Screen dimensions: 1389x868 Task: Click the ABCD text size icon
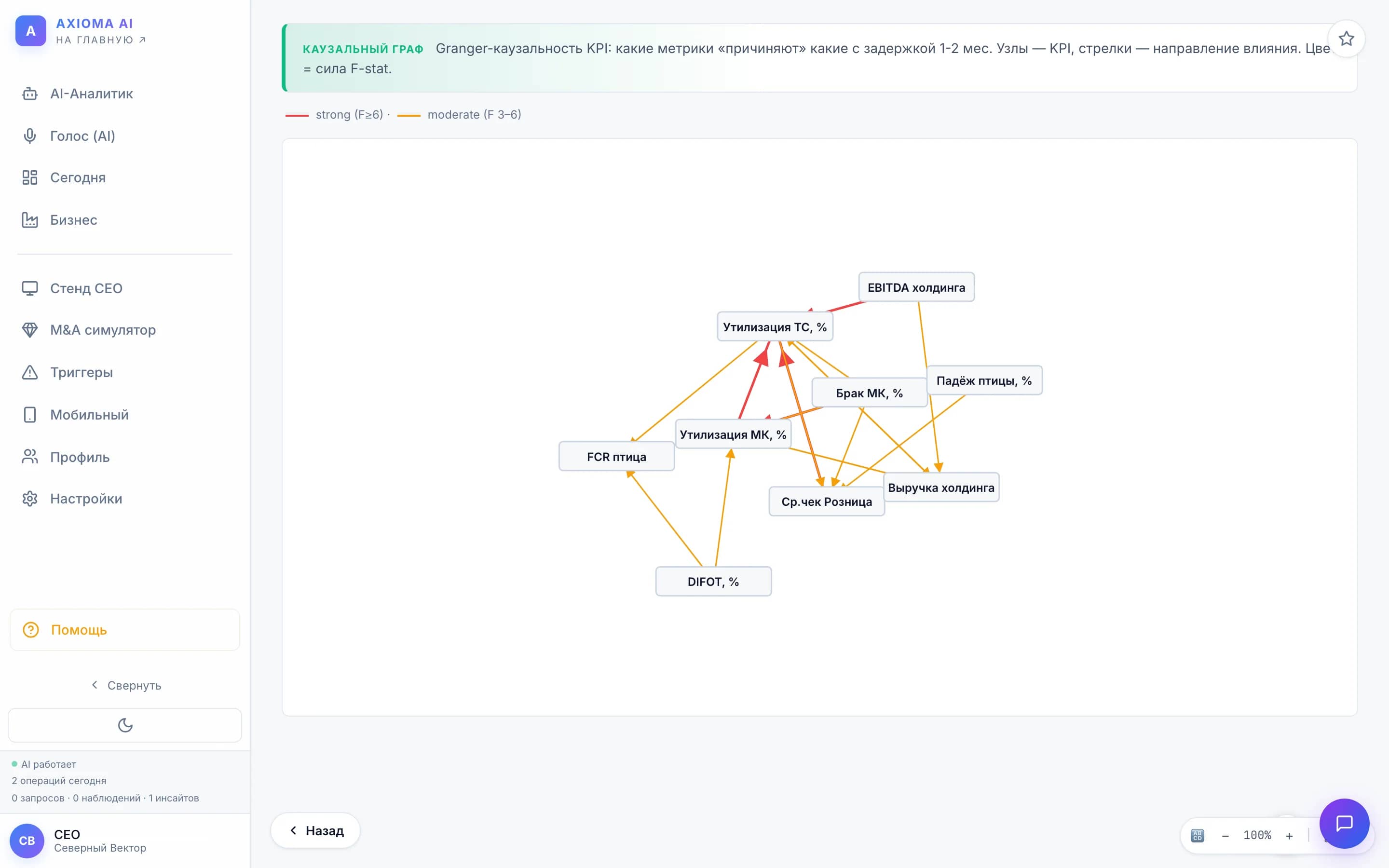pyautogui.click(x=1197, y=835)
